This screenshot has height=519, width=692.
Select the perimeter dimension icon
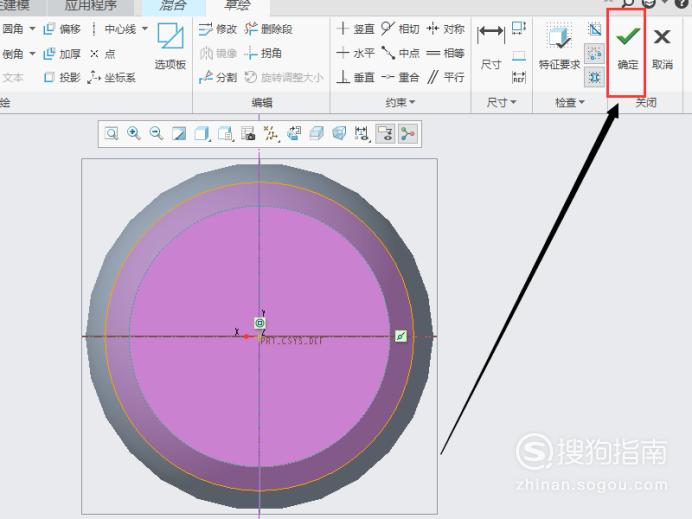coord(519,29)
